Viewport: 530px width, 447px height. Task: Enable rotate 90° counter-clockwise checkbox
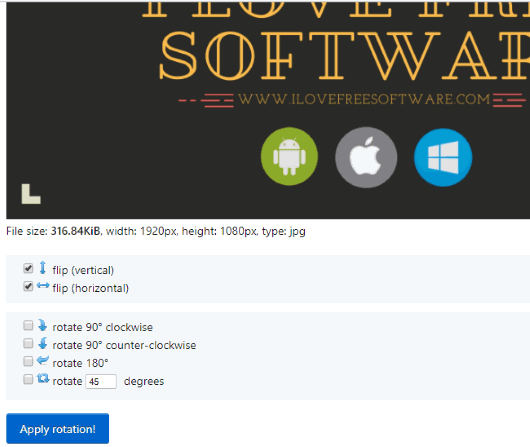28,343
